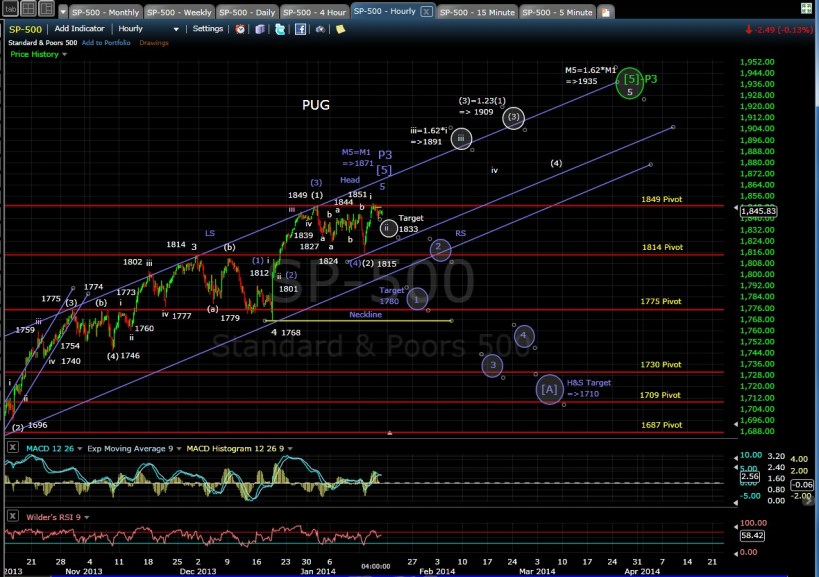Select the green [5] P3 circle marker
Viewport: 819px width, 577px height.
coord(630,84)
